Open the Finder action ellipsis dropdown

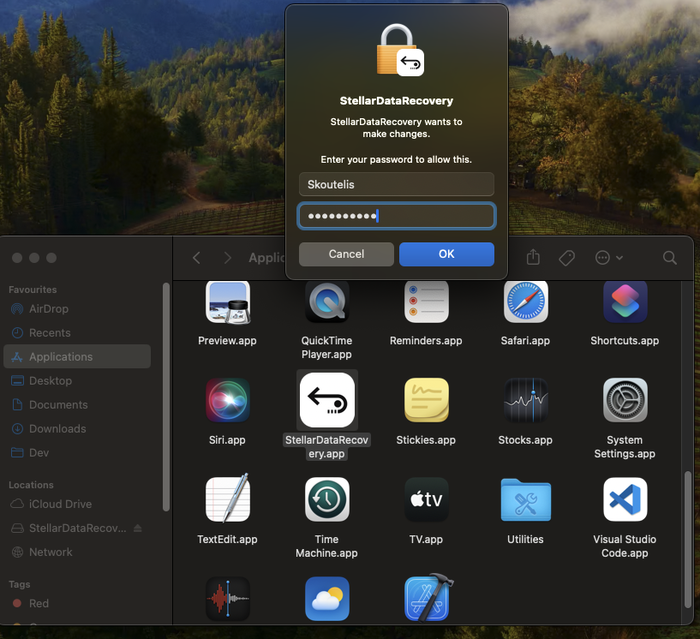pos(609,258)
